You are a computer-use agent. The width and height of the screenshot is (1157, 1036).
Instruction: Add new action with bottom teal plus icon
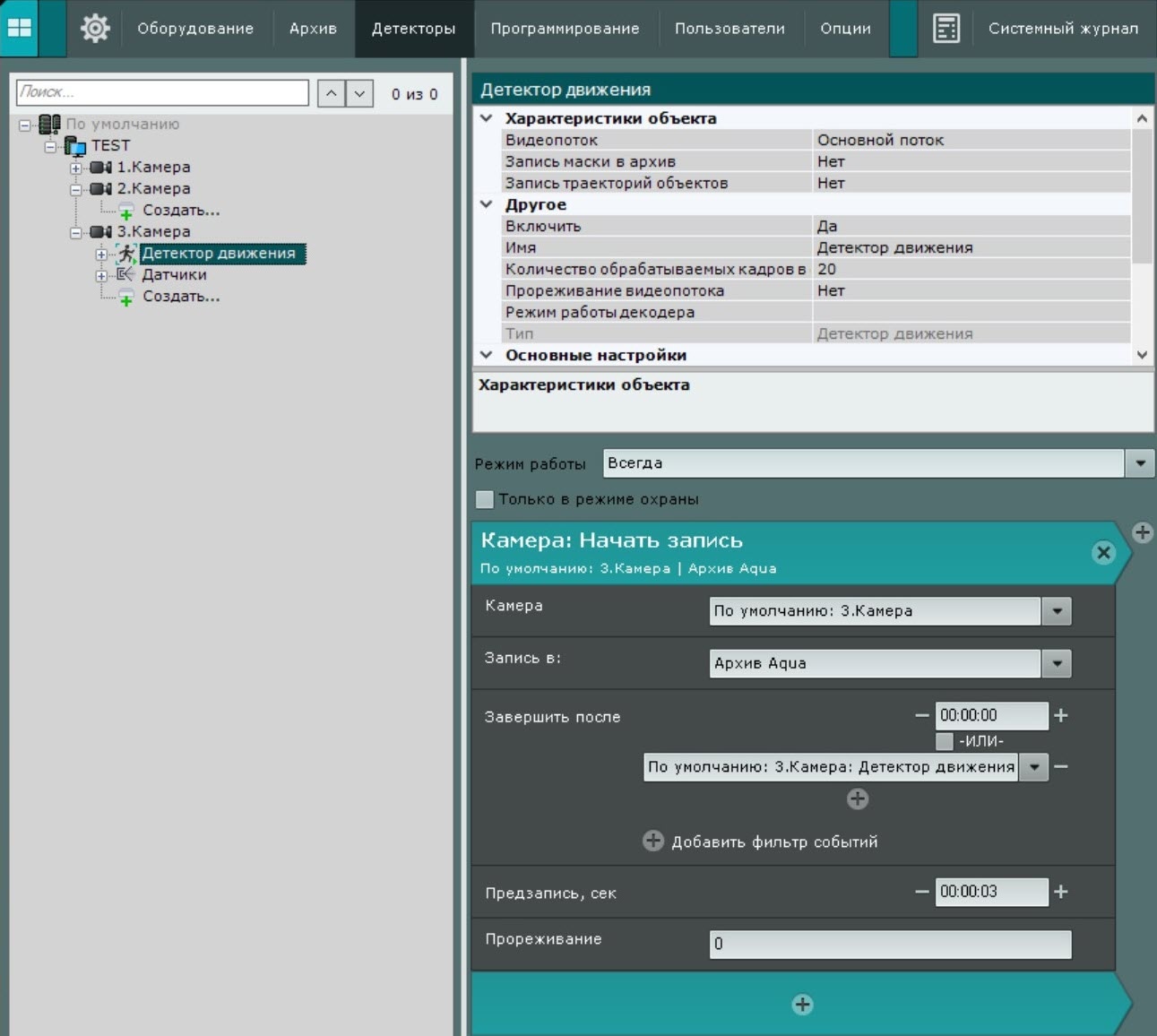[802, 1005]
